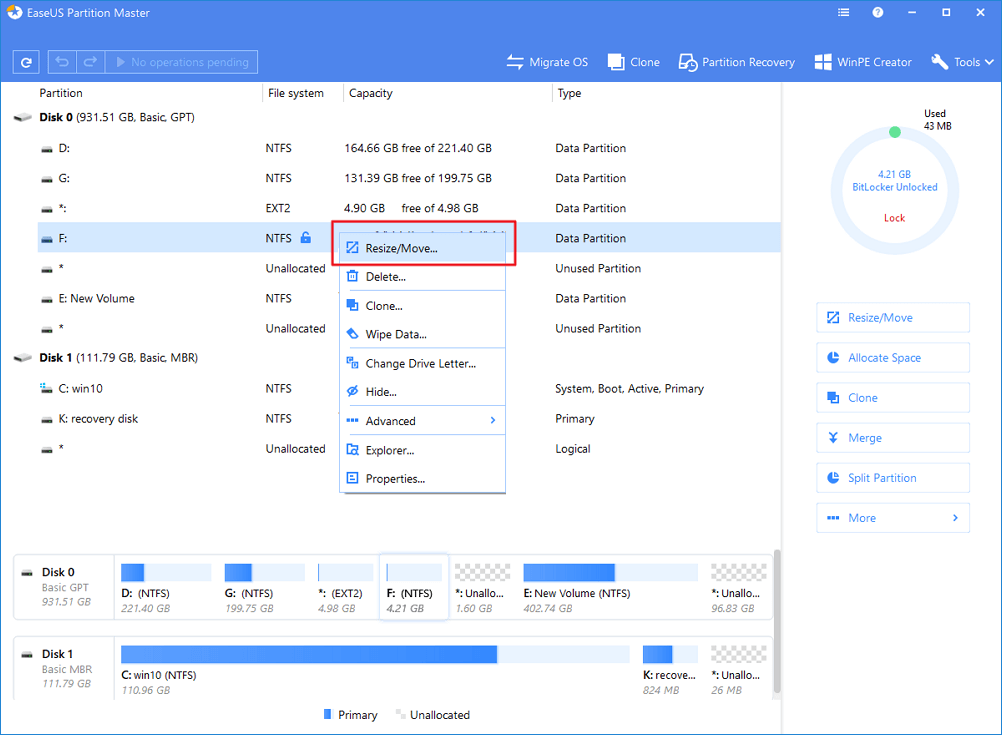The height and width of the screenshot is (735, 1002).
Task: Select the K: recovery disk row
Action: (409, 418)
